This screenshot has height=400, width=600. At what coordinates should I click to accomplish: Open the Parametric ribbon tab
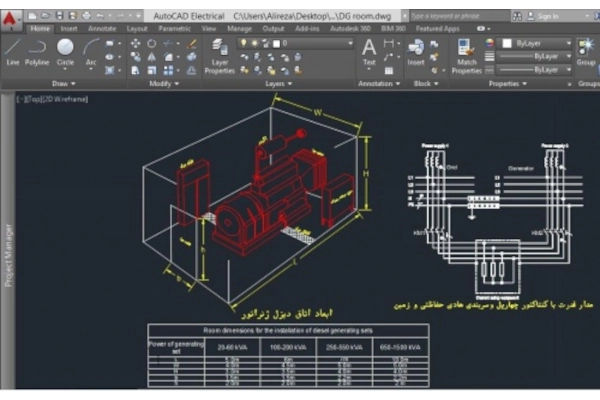point(174,29)
